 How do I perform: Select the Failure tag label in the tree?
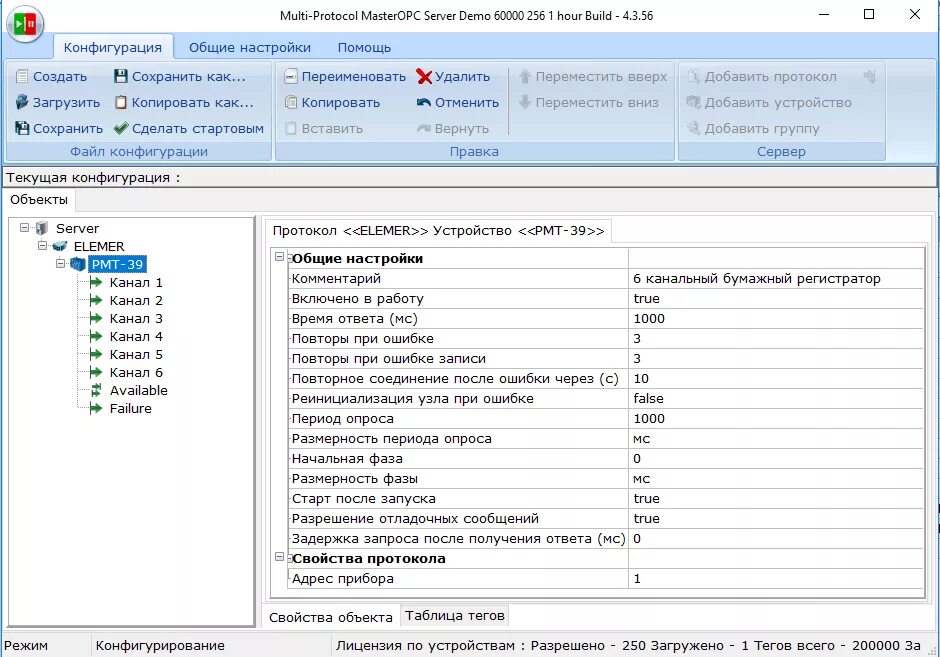click(x=131, y=408)
